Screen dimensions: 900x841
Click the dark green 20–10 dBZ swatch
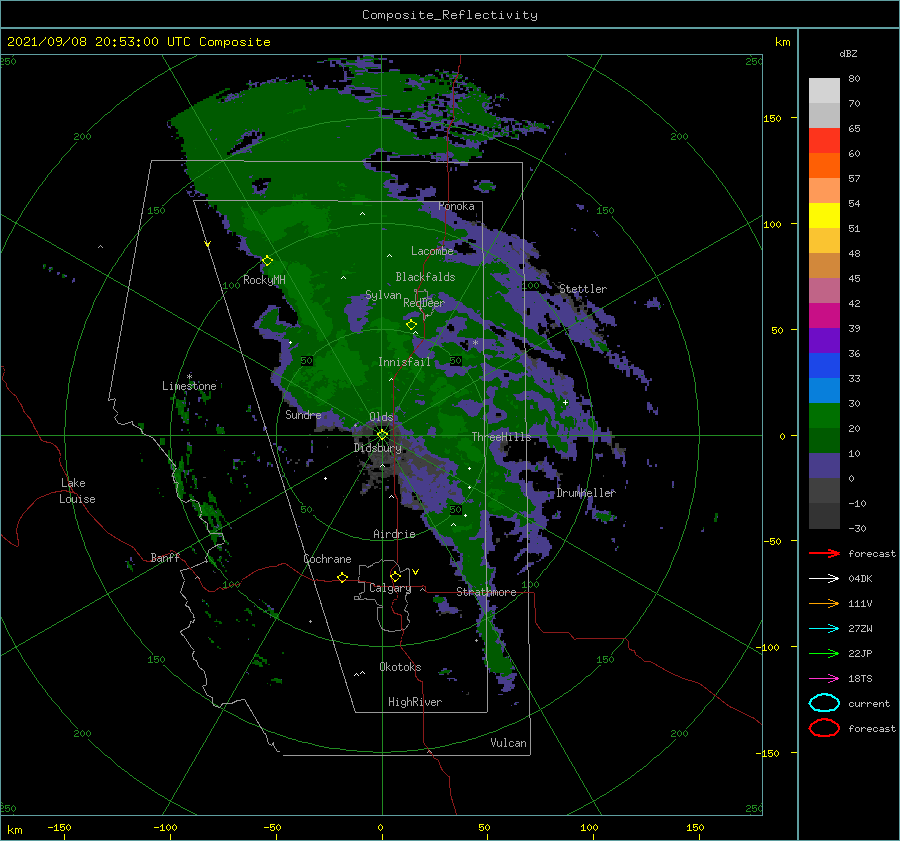(824, 440)
